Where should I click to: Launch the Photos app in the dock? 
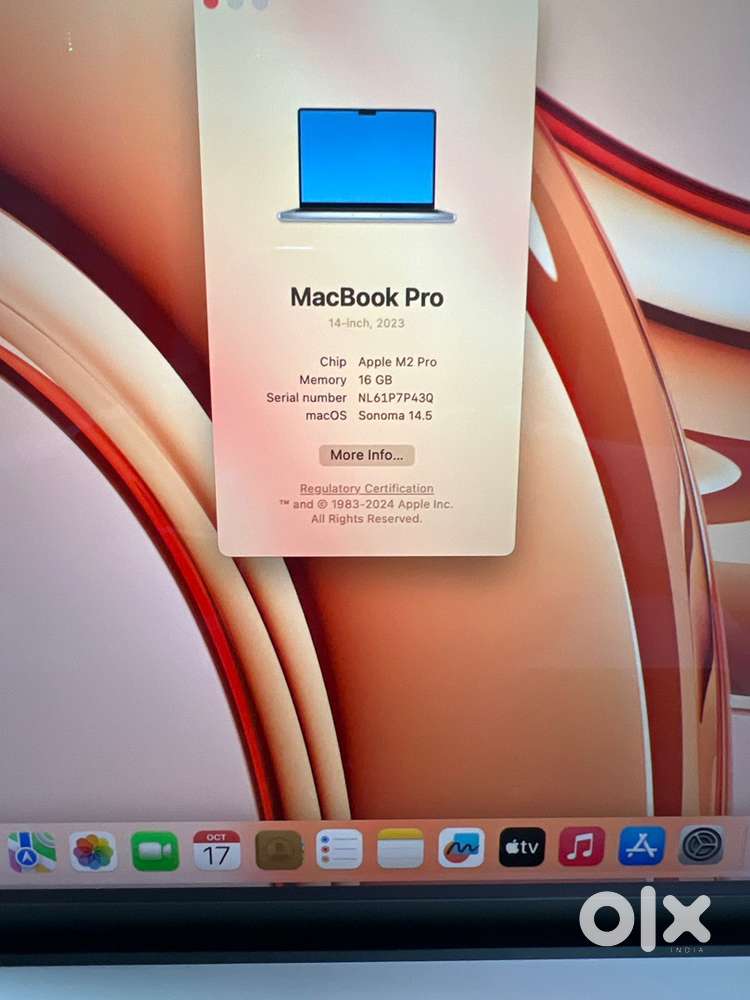(x=93, y=851)
